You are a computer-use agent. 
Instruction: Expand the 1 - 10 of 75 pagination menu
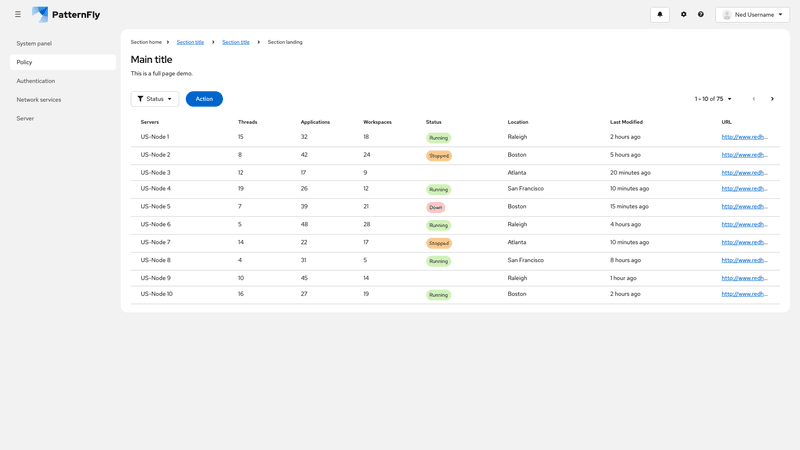point(713,99)
